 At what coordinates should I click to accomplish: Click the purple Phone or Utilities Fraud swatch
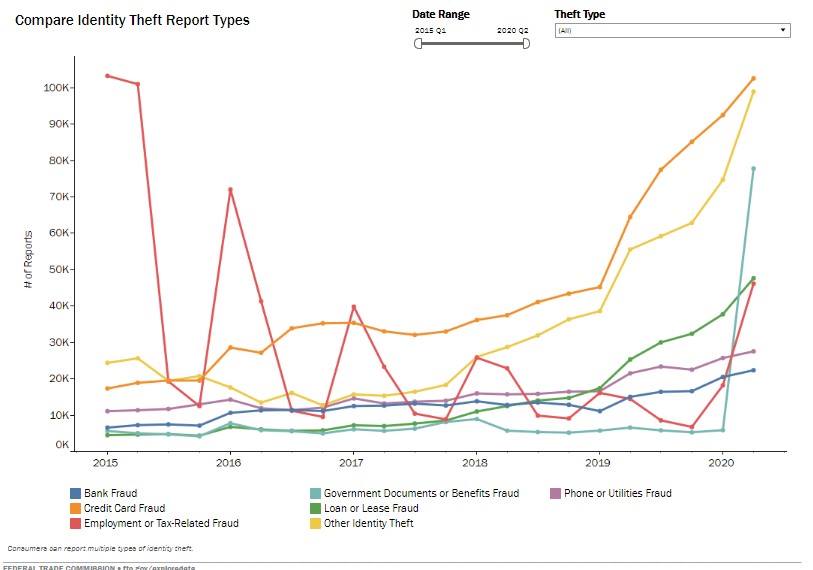556,493
